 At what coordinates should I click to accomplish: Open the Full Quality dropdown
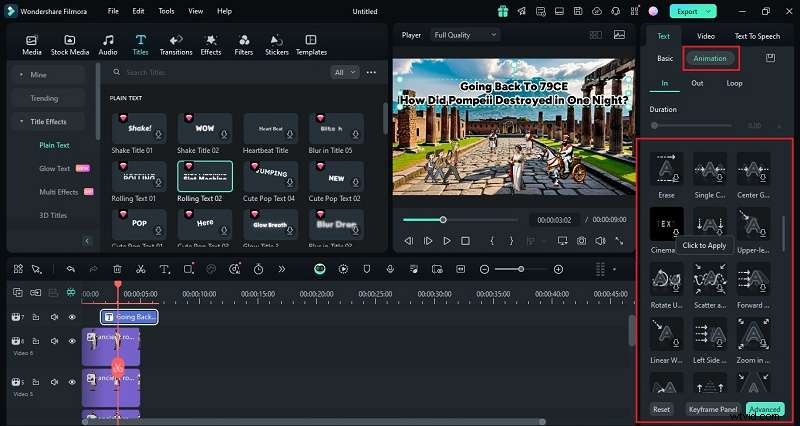tap(464, 35)
